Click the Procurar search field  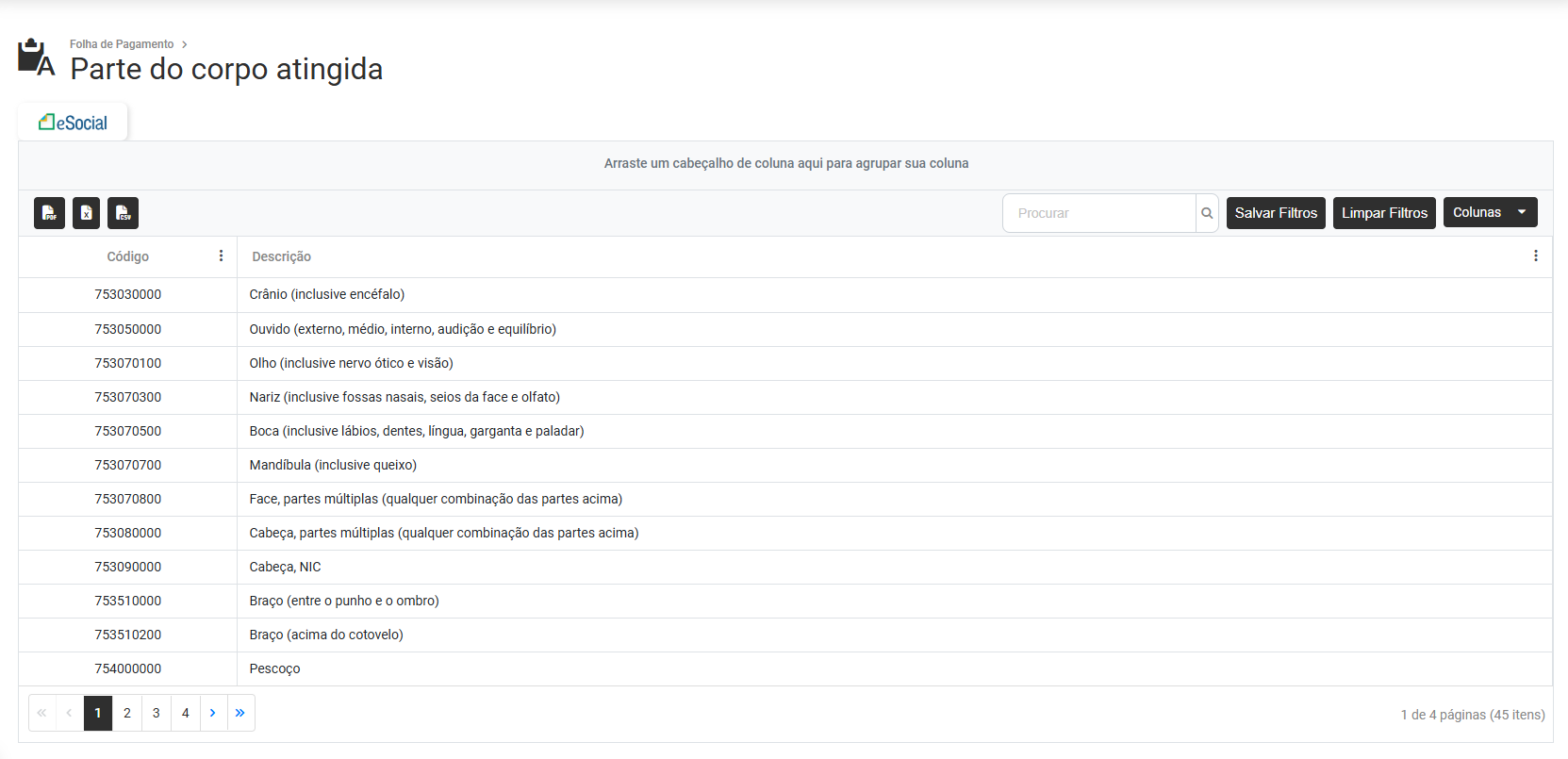(x=1098, y=213)
